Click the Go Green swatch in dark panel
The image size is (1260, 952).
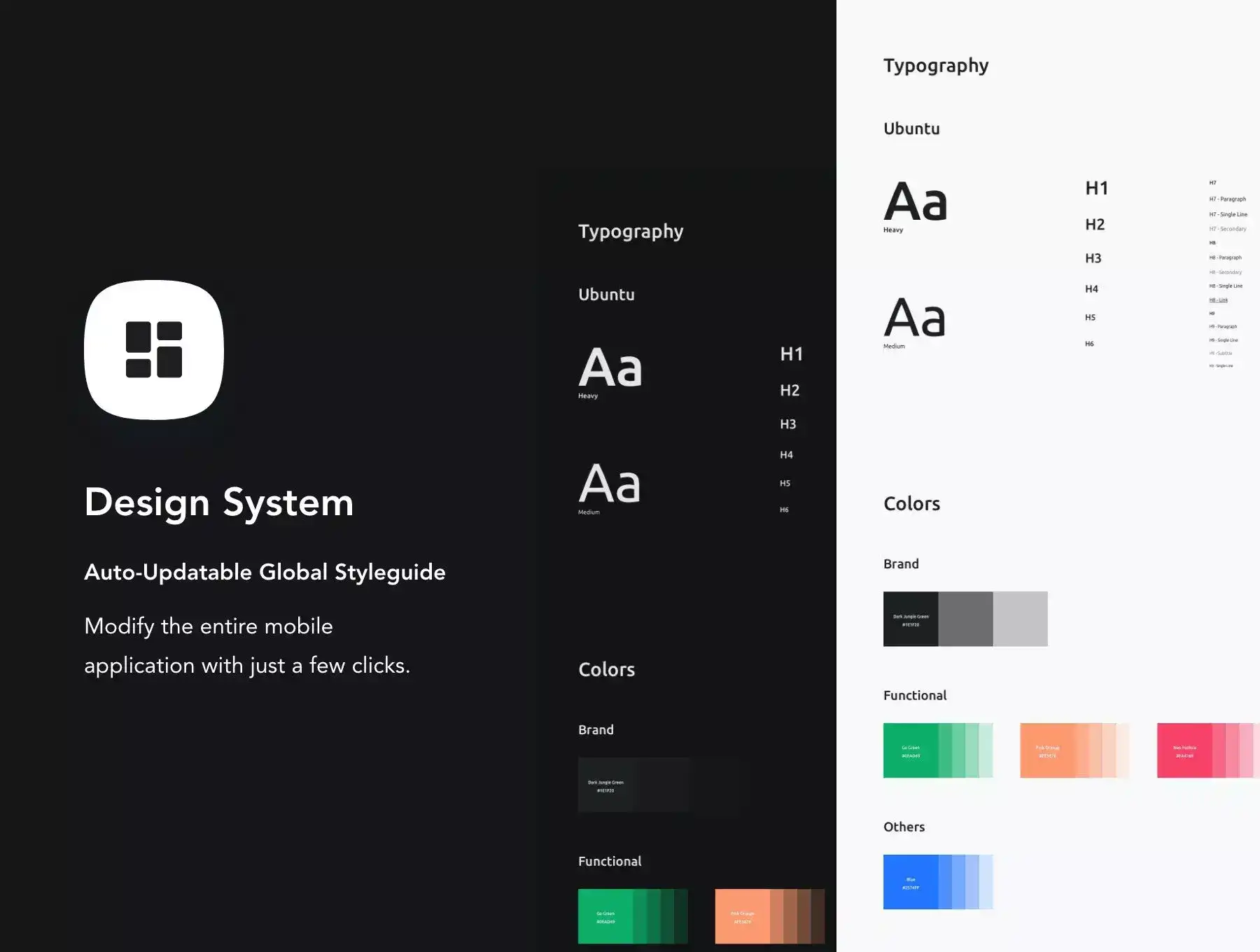click(x=605, y=916)
